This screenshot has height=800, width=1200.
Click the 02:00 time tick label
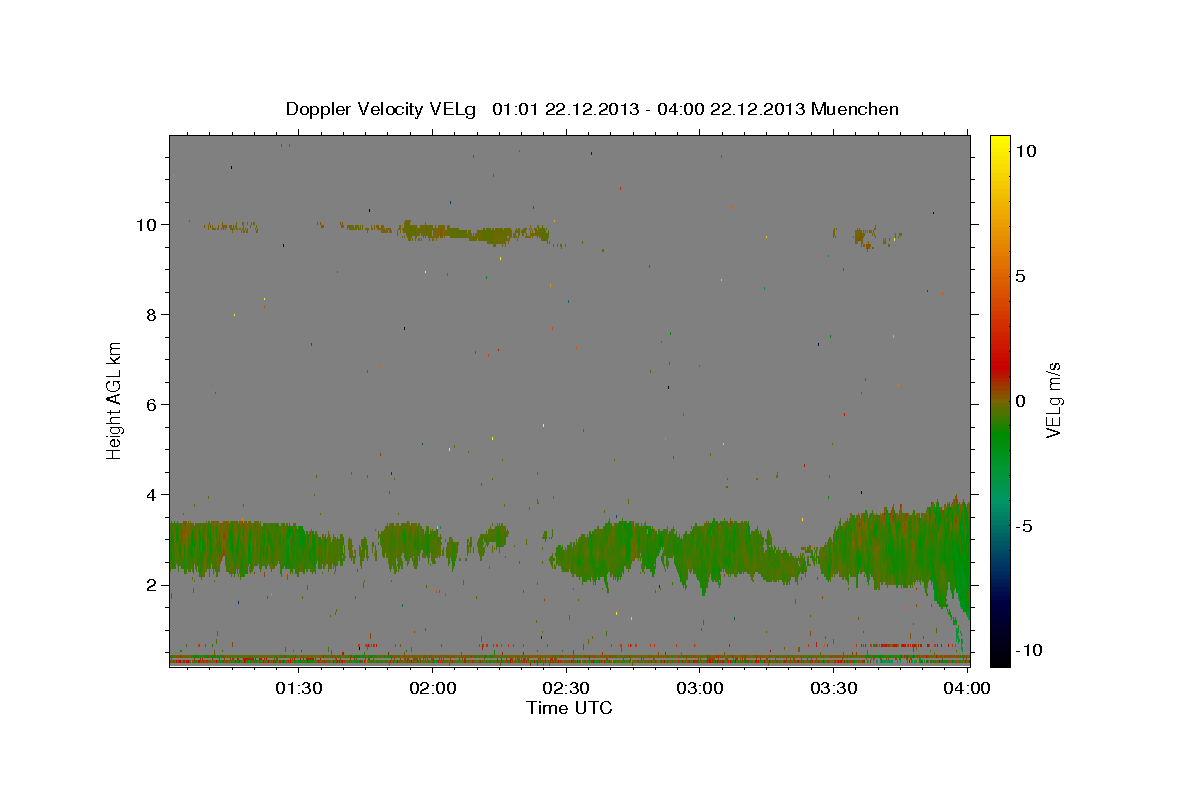(433, 688)
